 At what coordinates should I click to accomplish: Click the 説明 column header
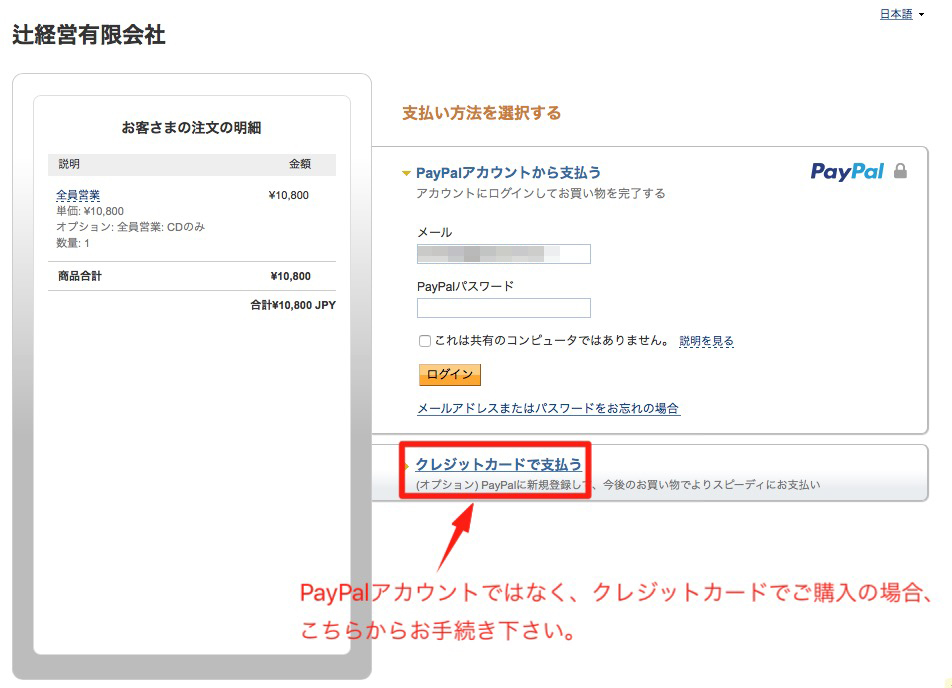(69, 164)
